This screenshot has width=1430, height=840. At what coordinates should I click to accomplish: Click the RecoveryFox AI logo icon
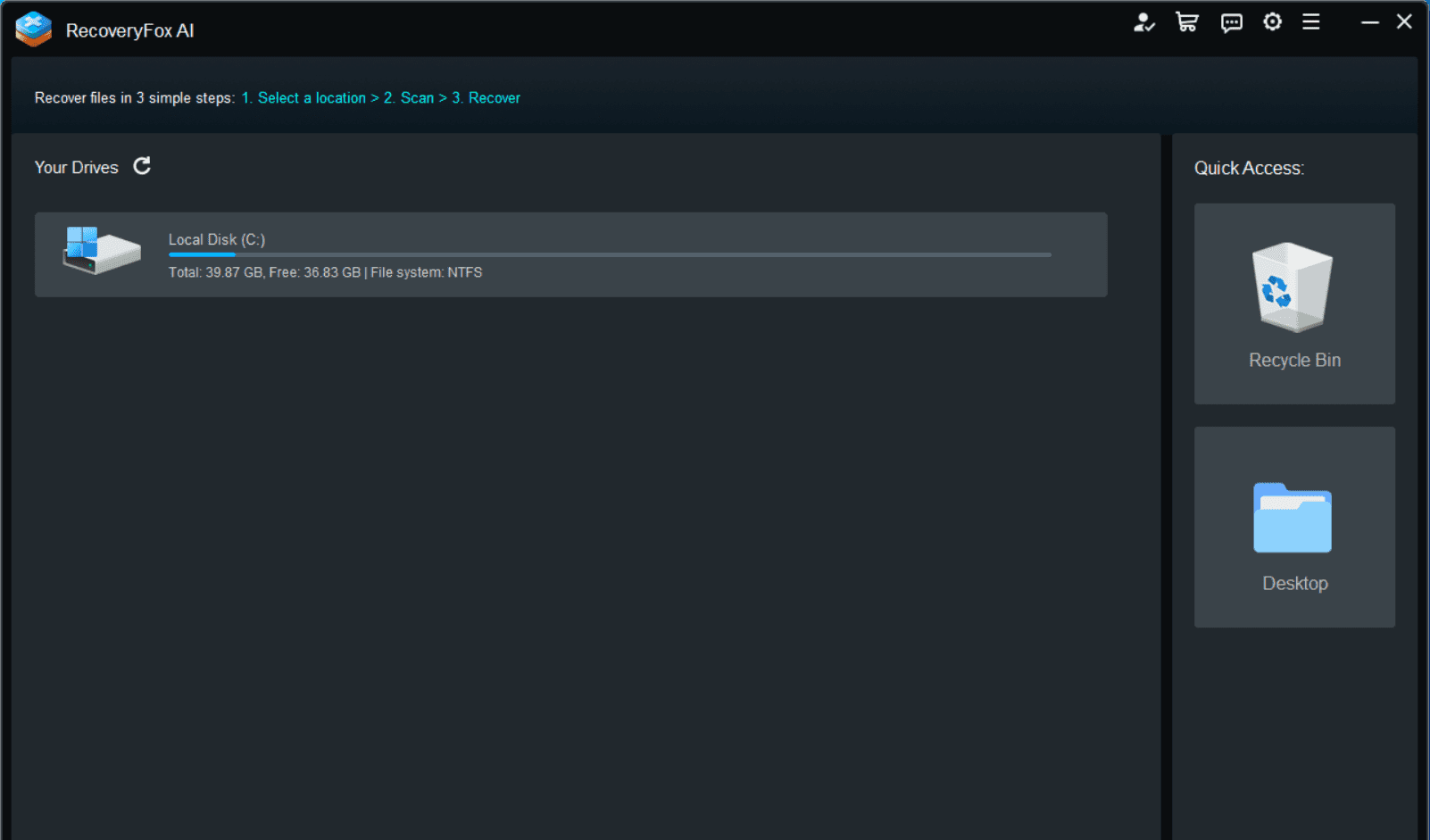click(34, 29)
